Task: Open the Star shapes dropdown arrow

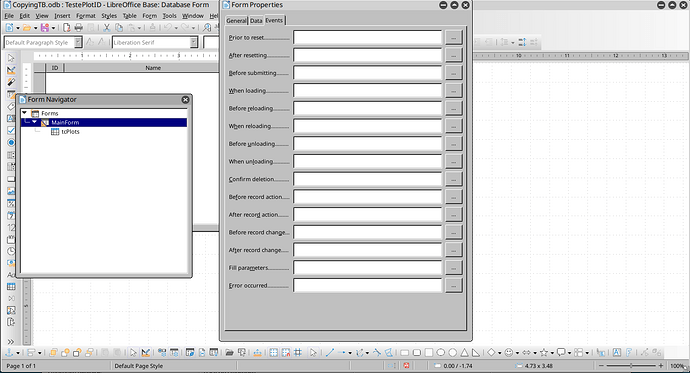Action: point(552,353)
